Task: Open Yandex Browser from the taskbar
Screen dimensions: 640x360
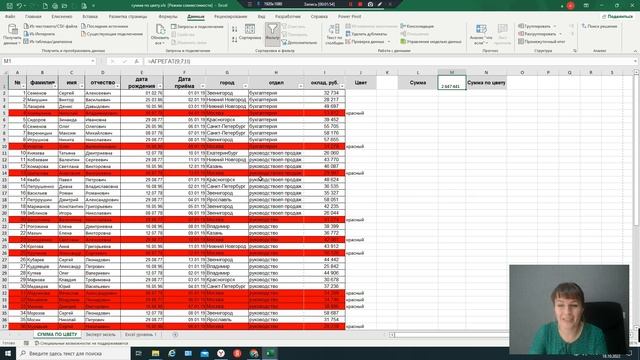Action: click(221, 353)
